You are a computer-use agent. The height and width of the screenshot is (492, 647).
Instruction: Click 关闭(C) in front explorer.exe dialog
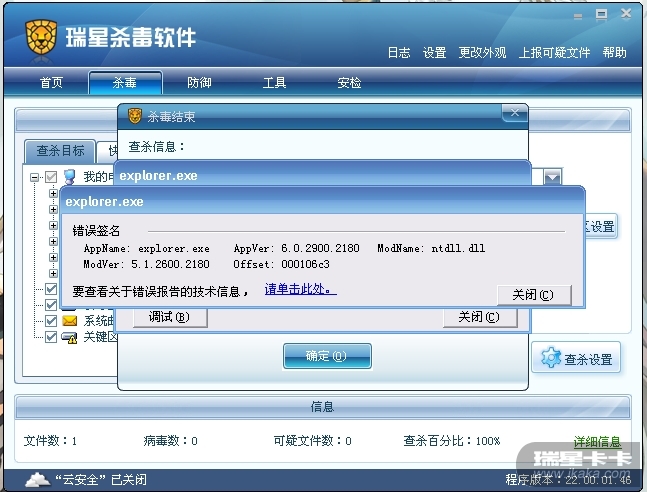[534, 295]
